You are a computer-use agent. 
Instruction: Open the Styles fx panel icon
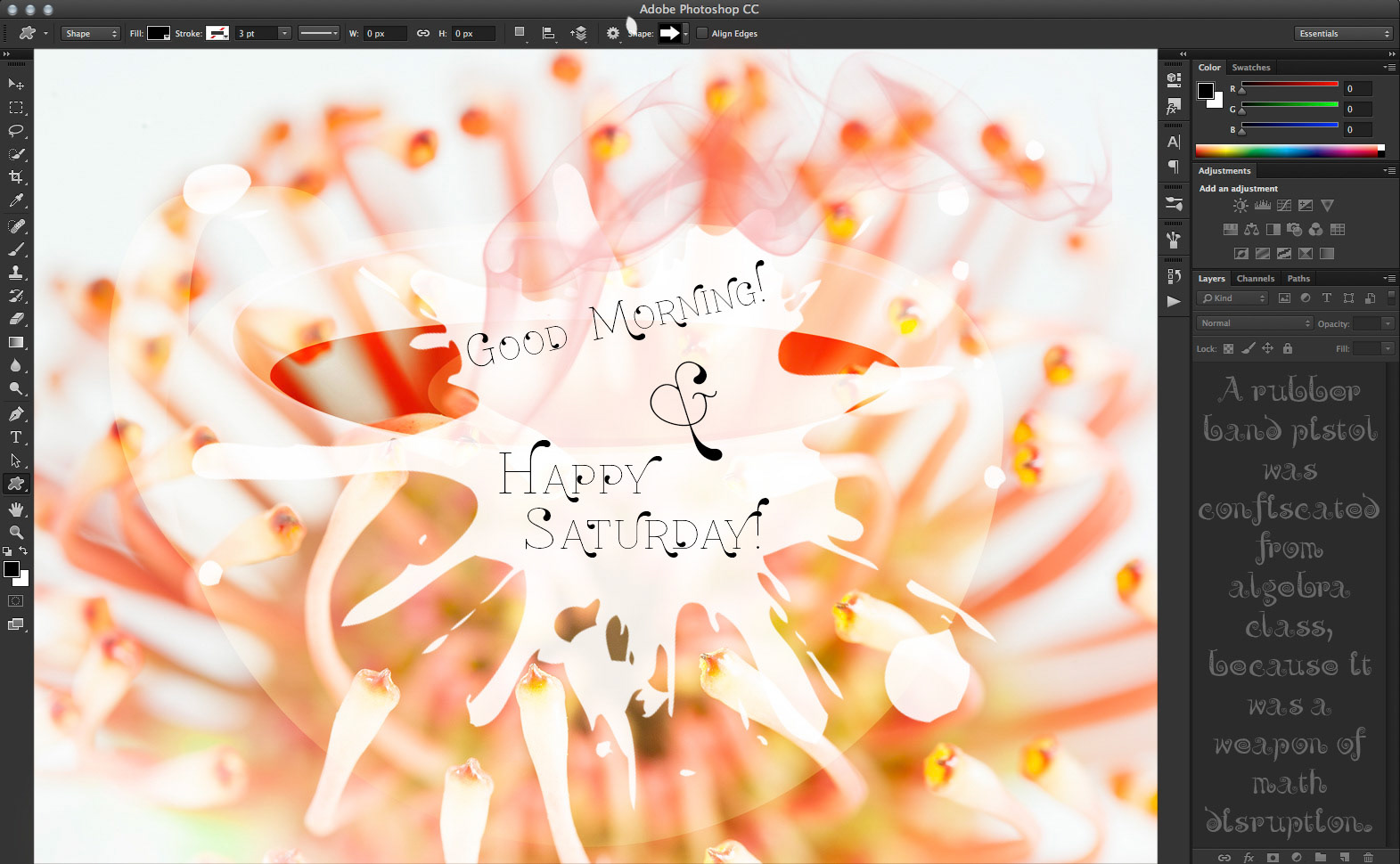point(1174,108)
